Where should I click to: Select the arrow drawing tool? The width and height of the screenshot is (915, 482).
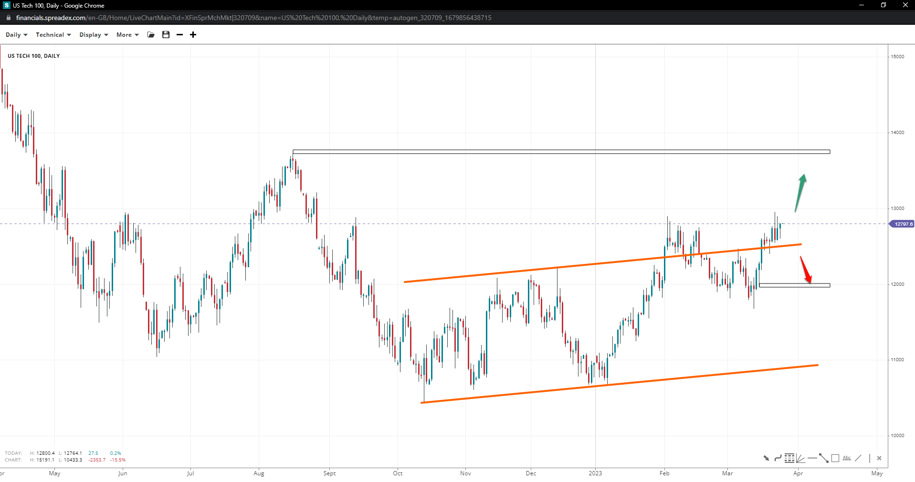(766, 458)
